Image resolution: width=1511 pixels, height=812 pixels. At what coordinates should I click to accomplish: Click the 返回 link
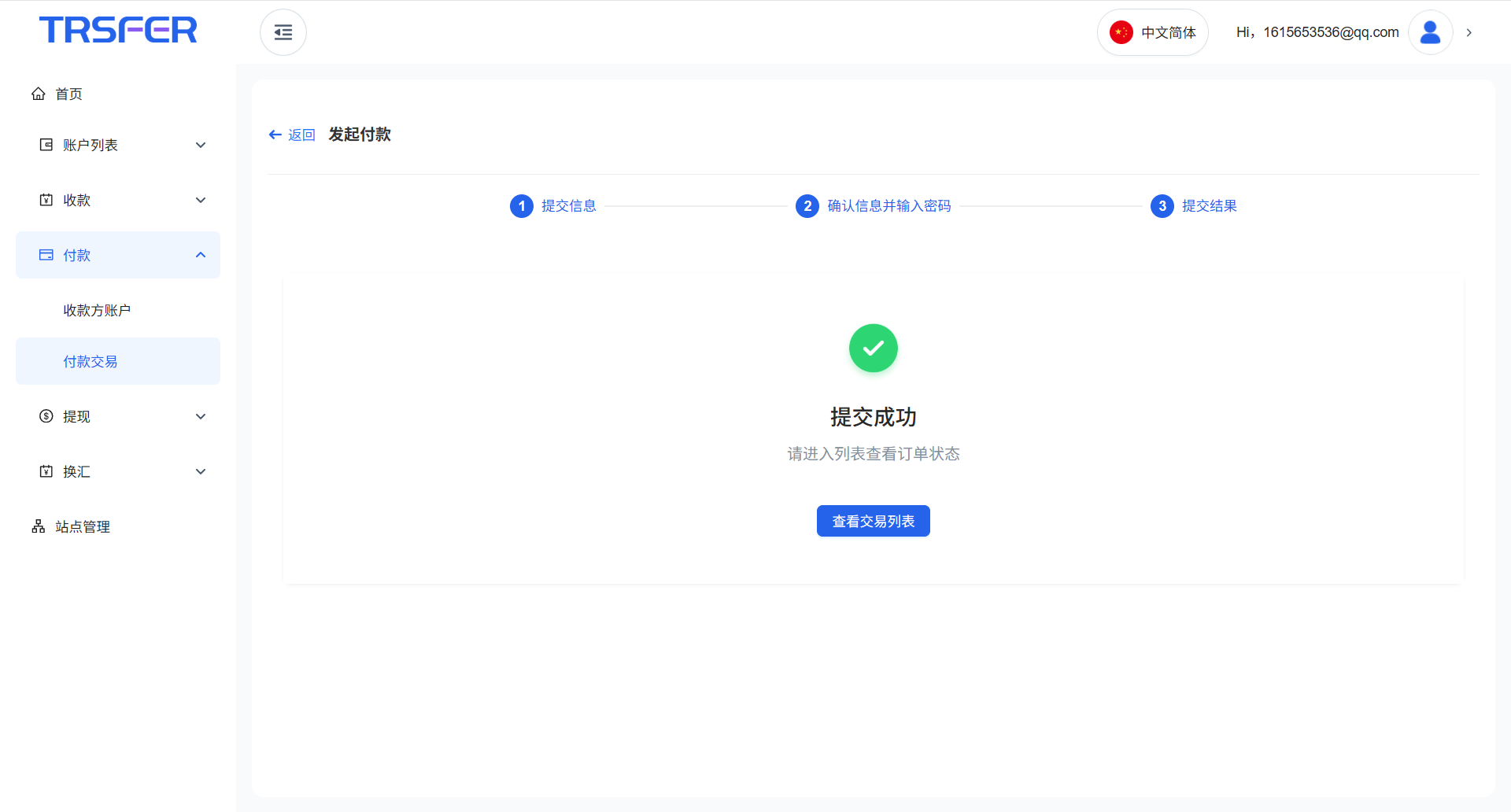click(x=301, y=135)
